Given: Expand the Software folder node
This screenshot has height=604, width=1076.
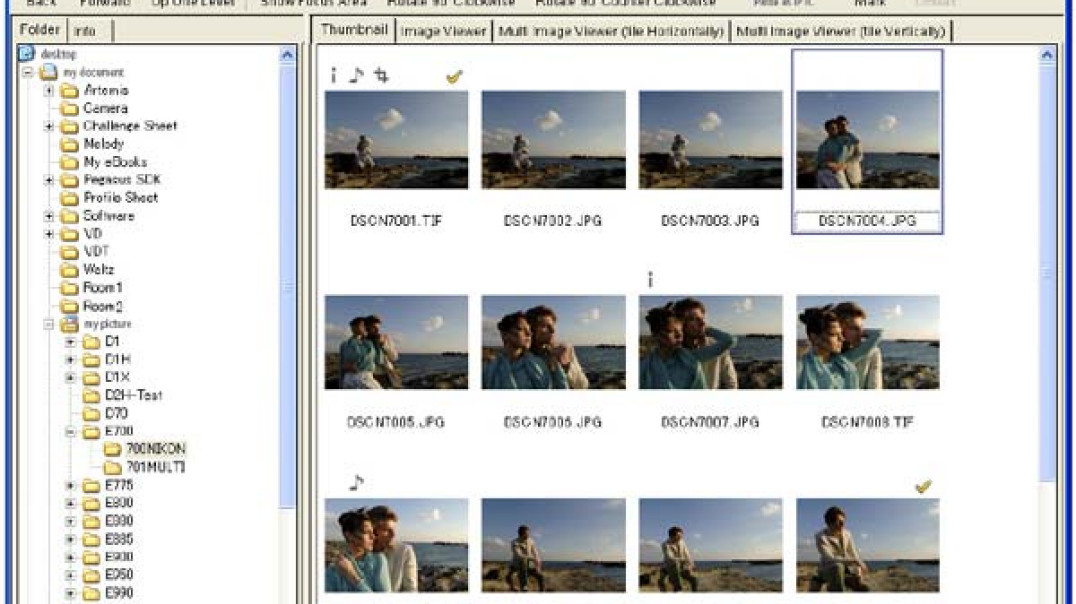Looking at the screenshot, I should coord(49,216).
